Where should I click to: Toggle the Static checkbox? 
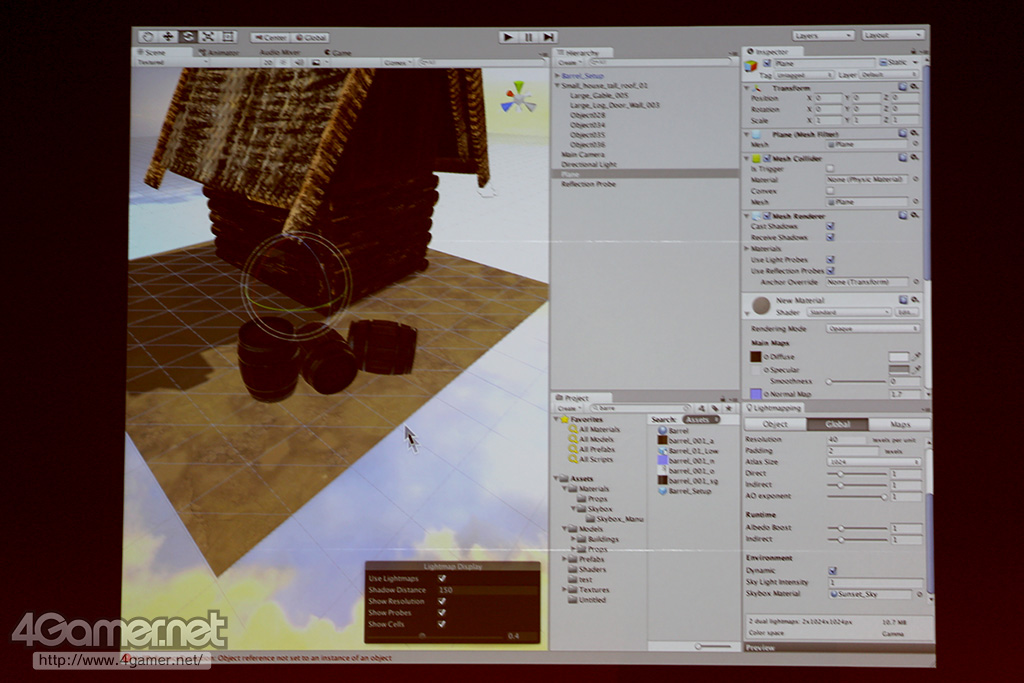pos(883,63)
